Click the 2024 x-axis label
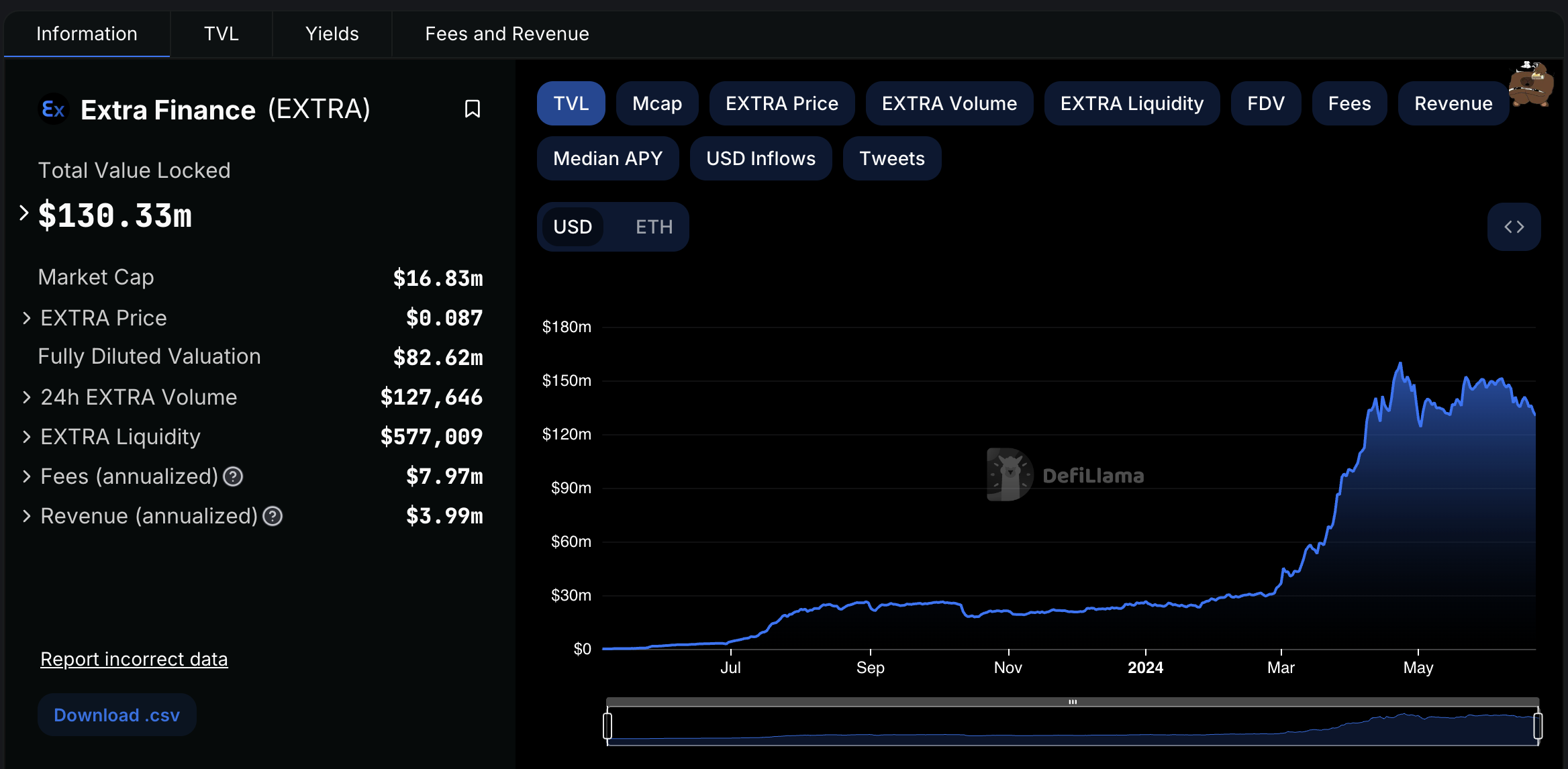1568x769 pixels. (1145, 668)
